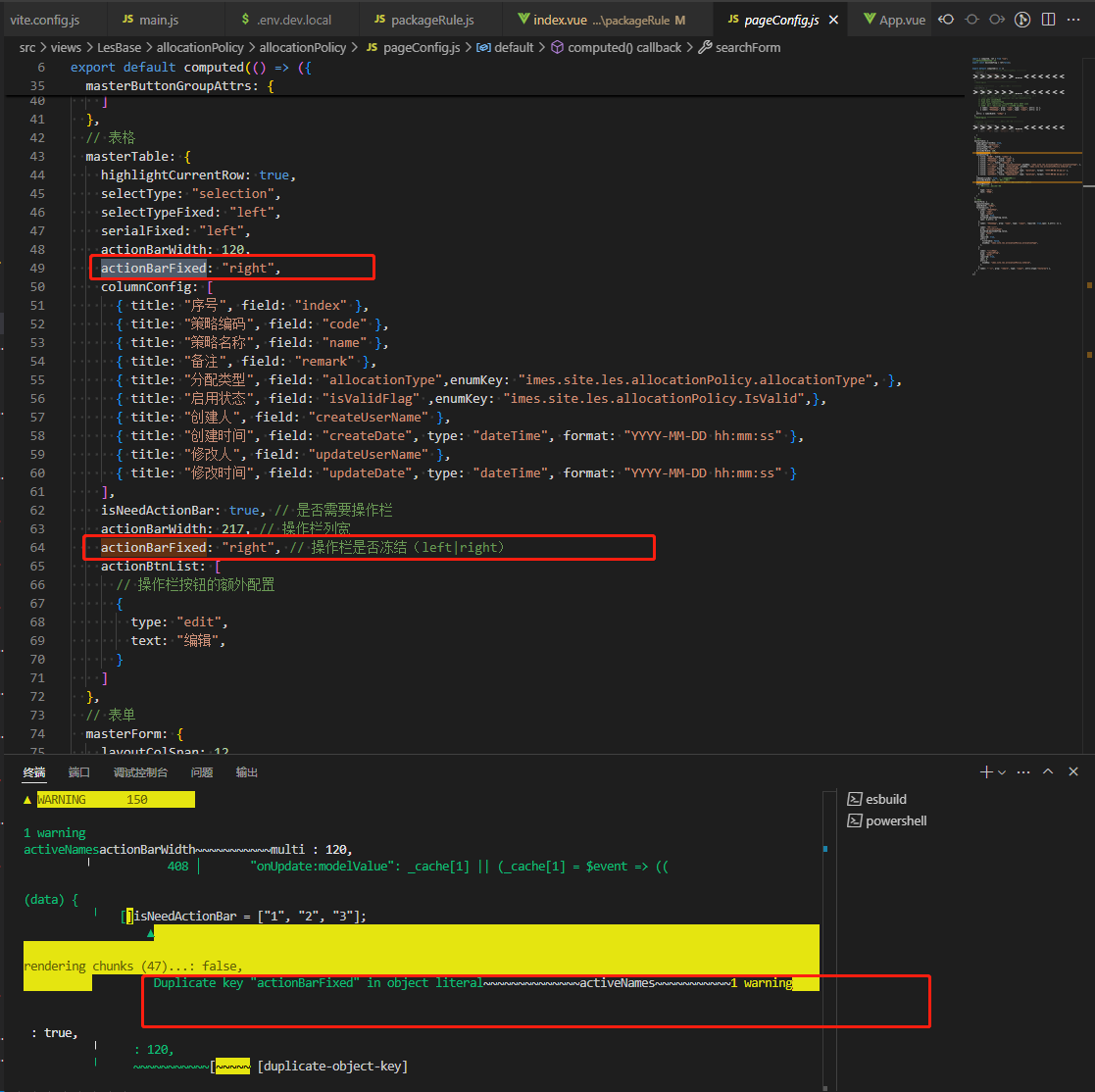
Task: Click line number 64 in gutter
Action: (x=37, y=547)
